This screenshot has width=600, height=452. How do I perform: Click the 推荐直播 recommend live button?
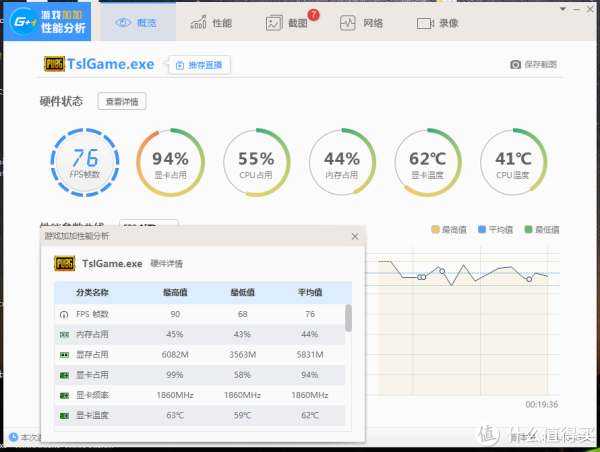199,65
